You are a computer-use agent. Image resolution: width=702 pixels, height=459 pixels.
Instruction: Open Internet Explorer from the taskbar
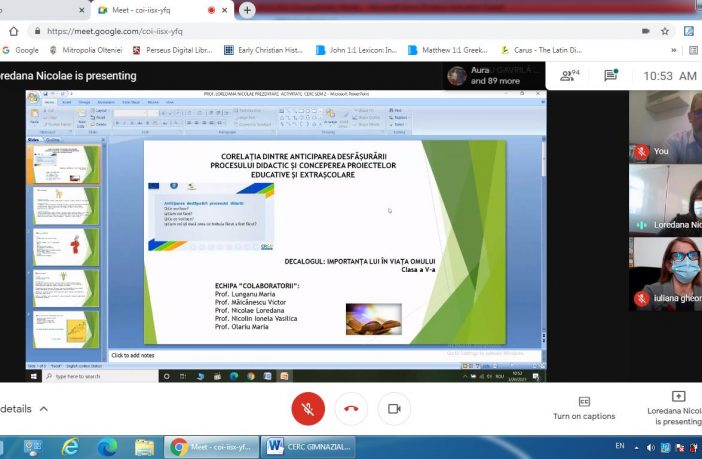tap(70, 447)
